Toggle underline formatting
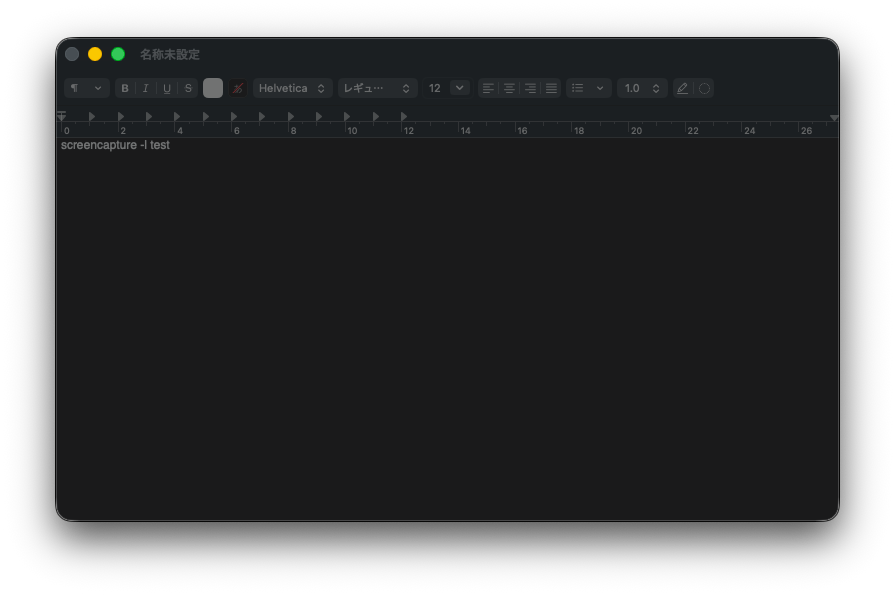This screenshot has height=595, width=895. click(167, 88)
